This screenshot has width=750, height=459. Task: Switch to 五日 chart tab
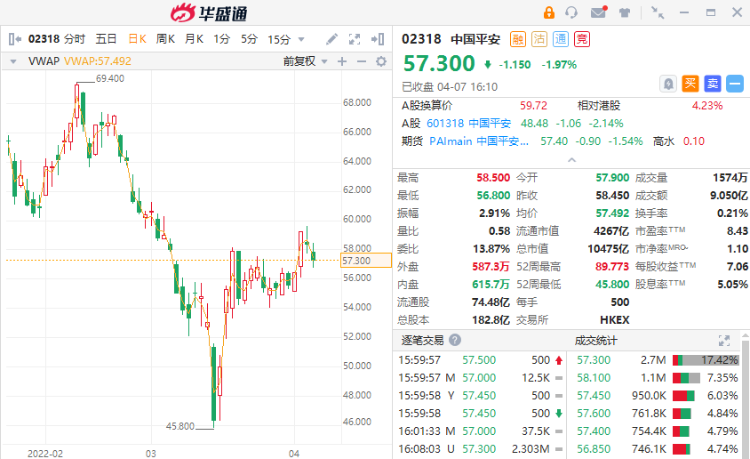pyautogui.click(x=106, y=39)
